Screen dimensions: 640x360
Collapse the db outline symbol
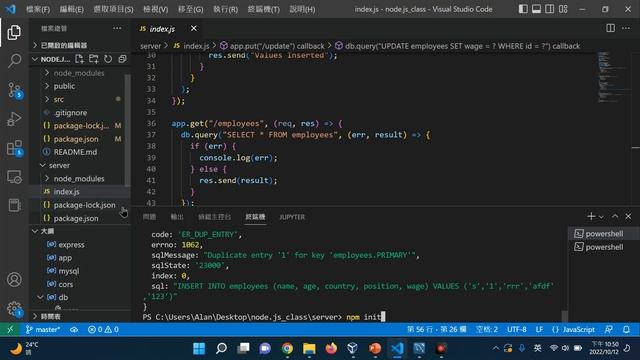click(40, 297)
